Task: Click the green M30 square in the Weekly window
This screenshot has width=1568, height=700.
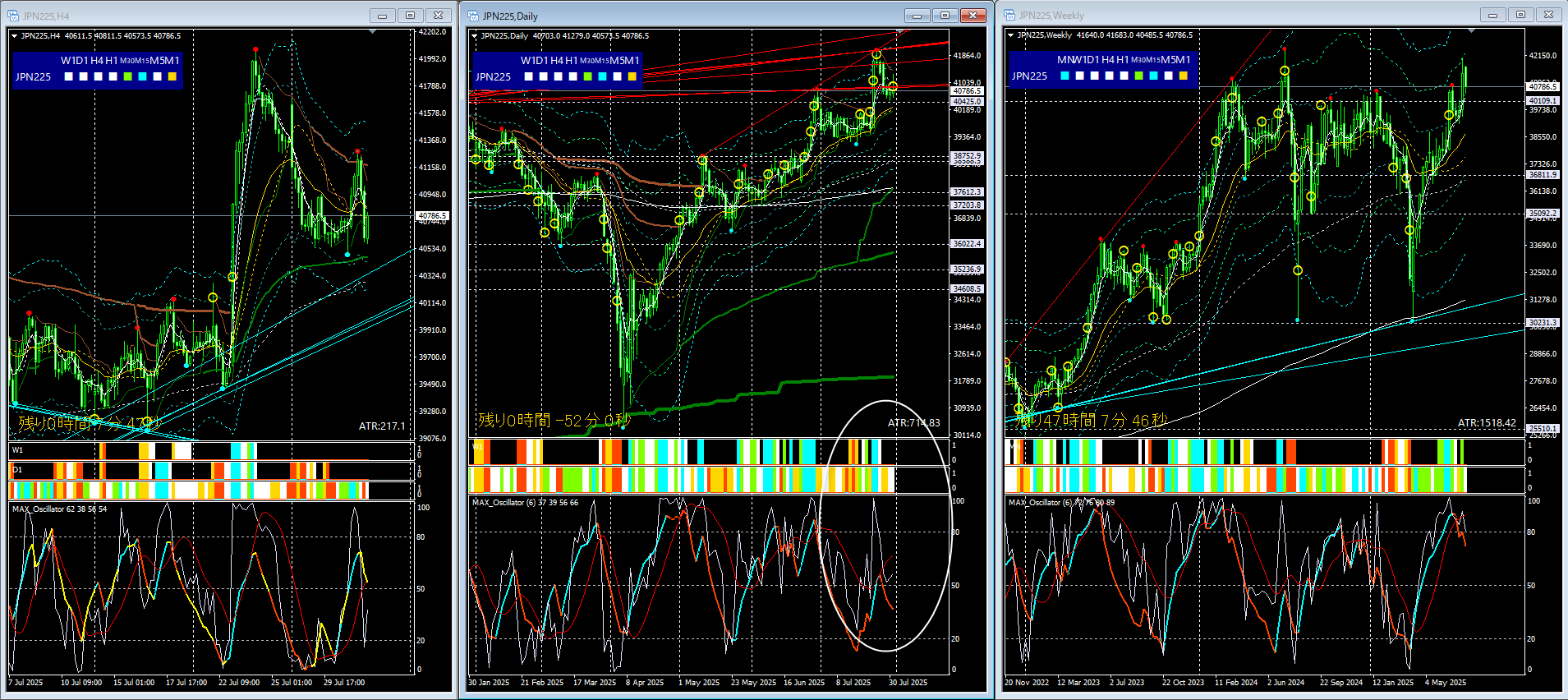Action: 1138,76
